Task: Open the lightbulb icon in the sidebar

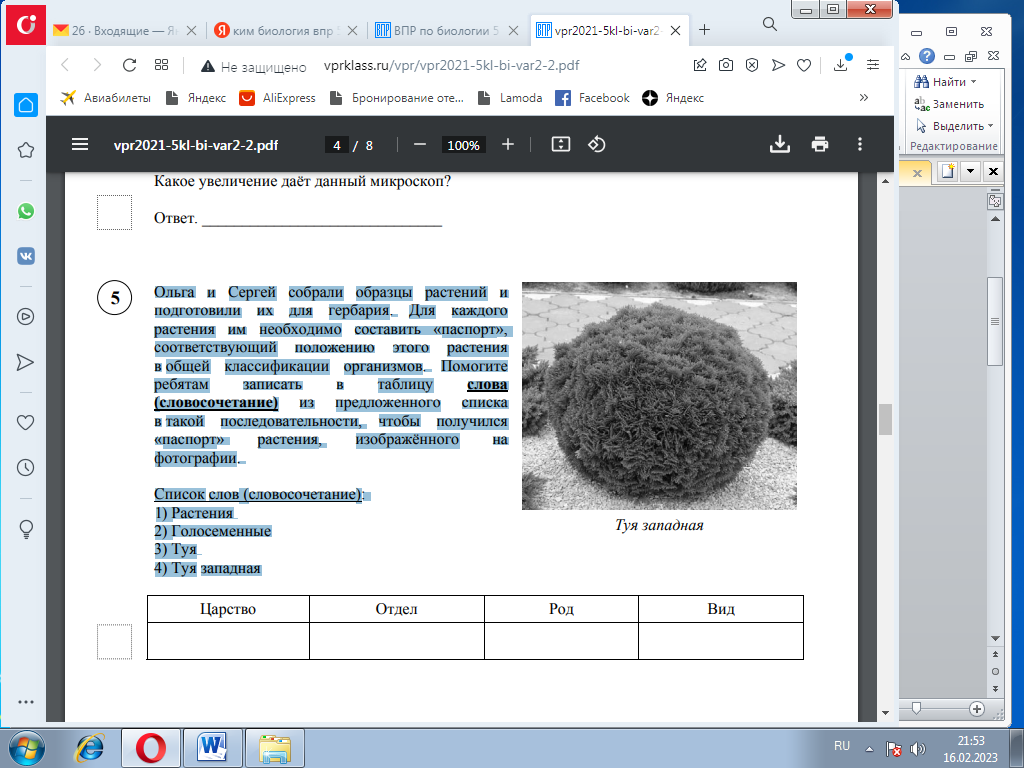Action: click(x=26, y=528)
